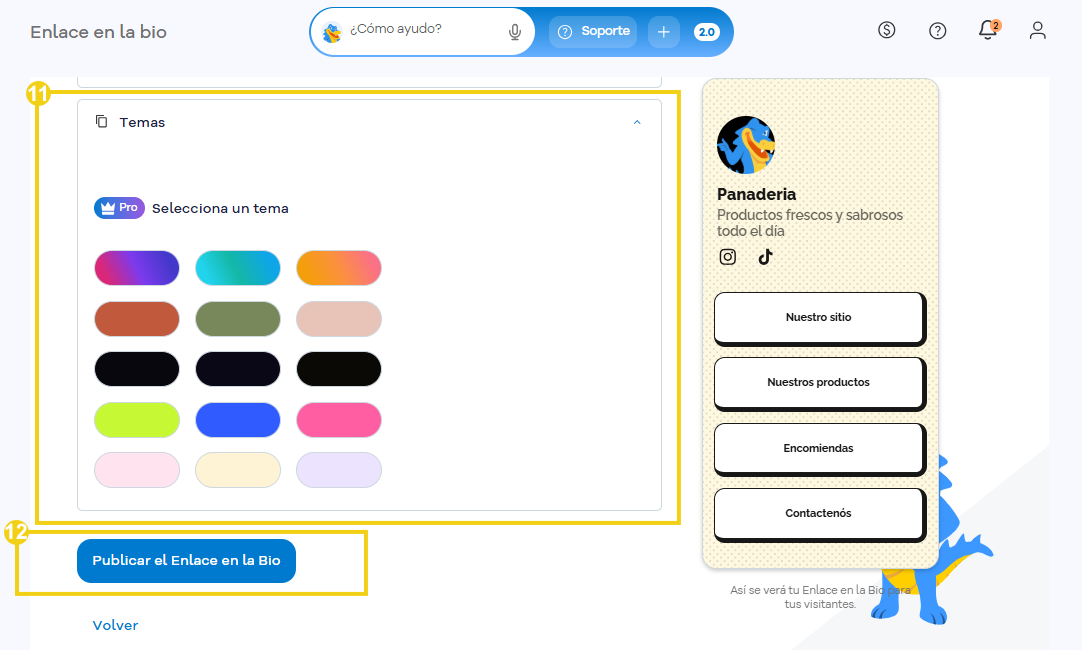Focus the ¿Cómo ayudo? search field
Image resolution: width=1082 pixels, height=650 pixels.
pos(424,29)
